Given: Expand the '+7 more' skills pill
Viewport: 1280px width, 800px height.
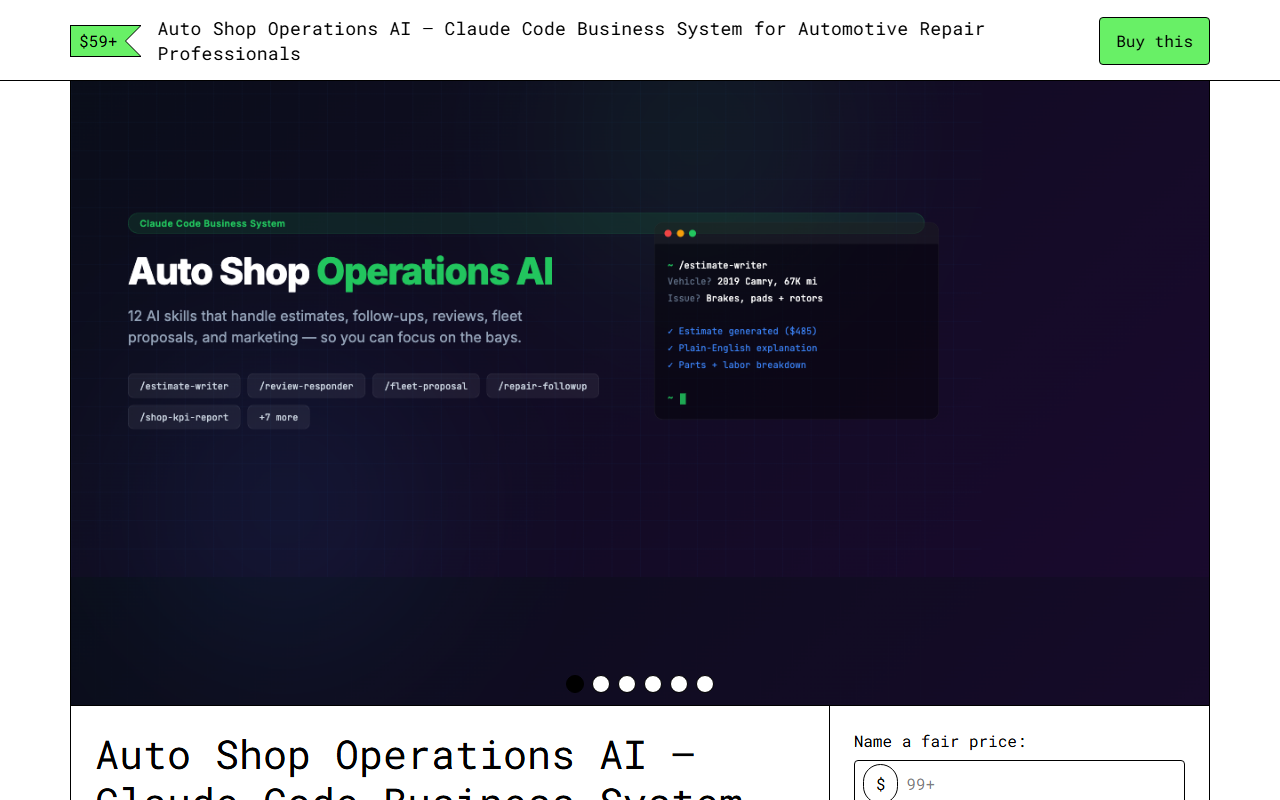Looking at the screenshot, I should tap(278, 416).
